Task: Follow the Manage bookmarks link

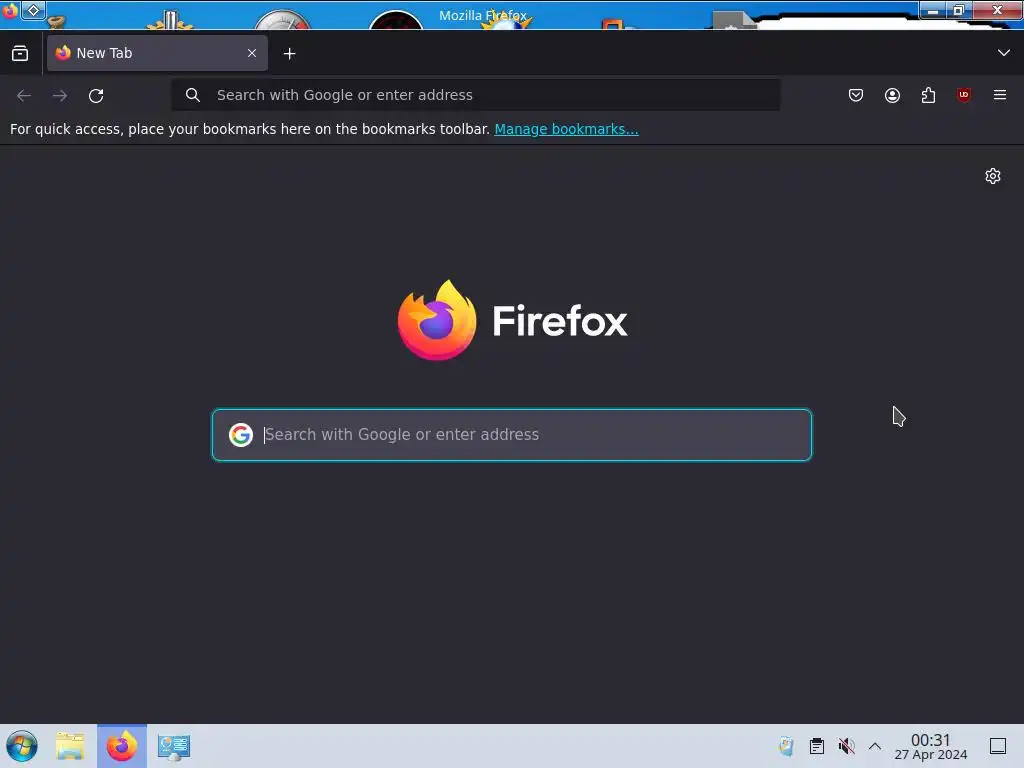Action: [x=566, y=129]
